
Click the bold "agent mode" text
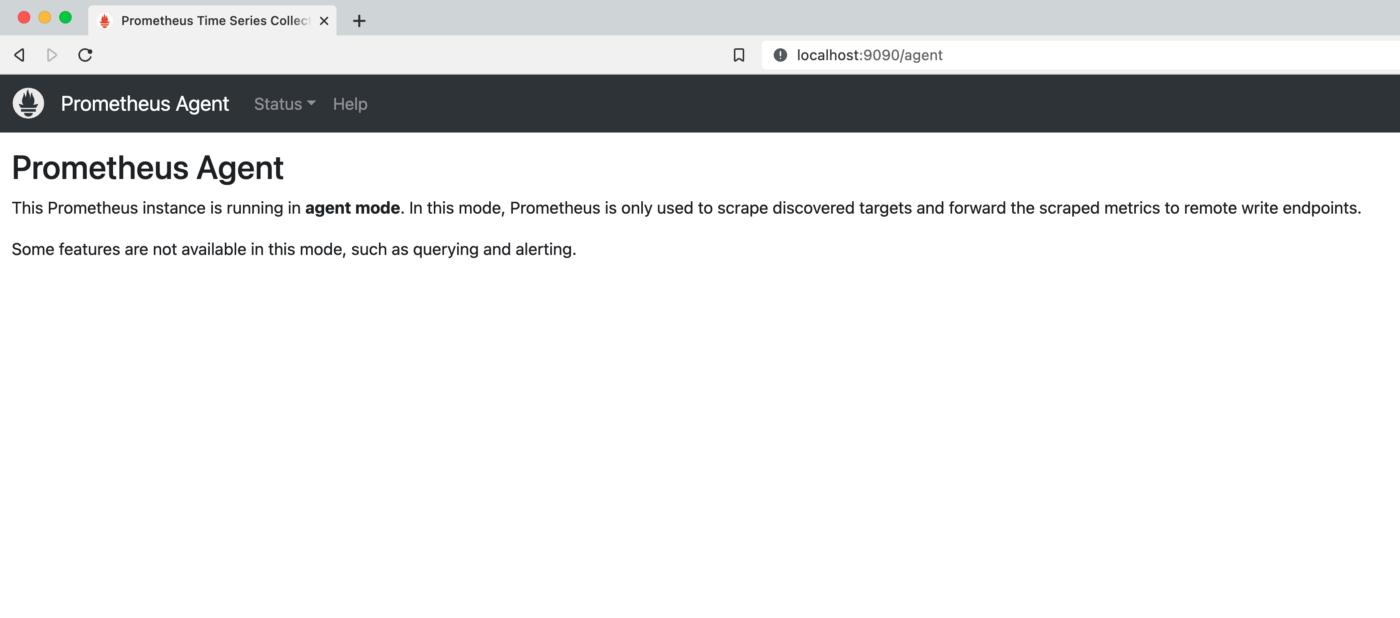352,208
